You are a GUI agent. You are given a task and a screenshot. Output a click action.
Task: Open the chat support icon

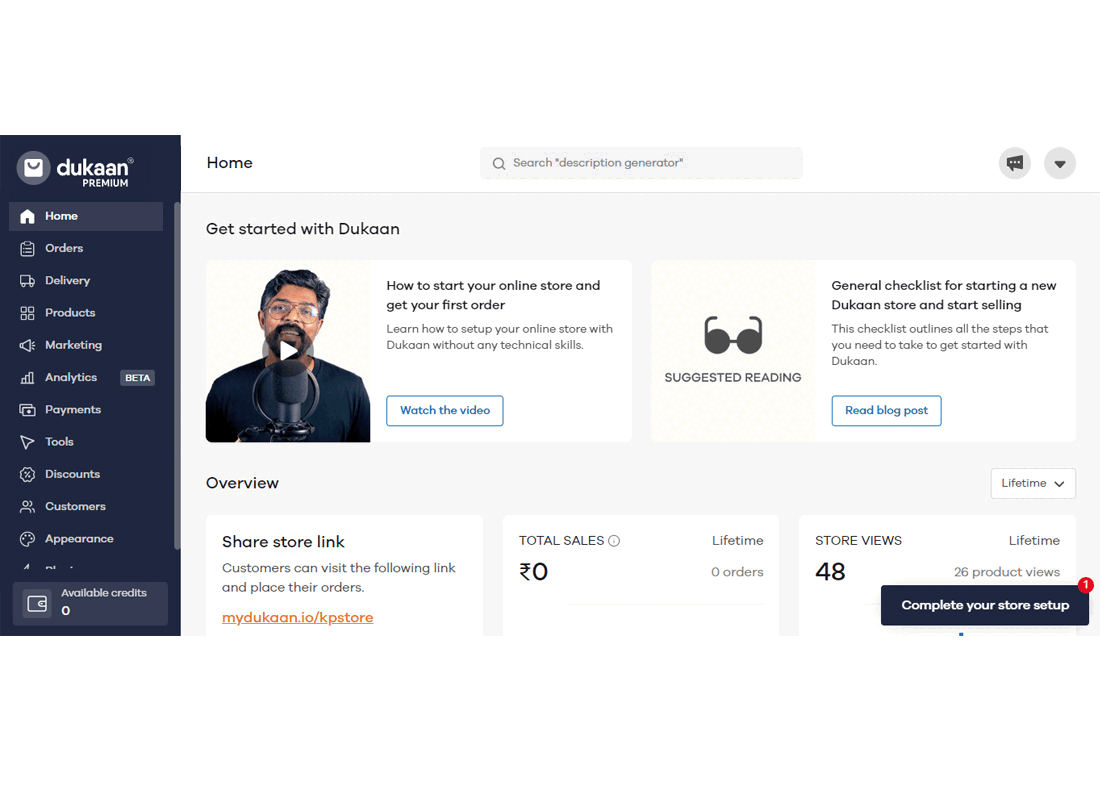pyautogui.click(x=1014, y=162)
